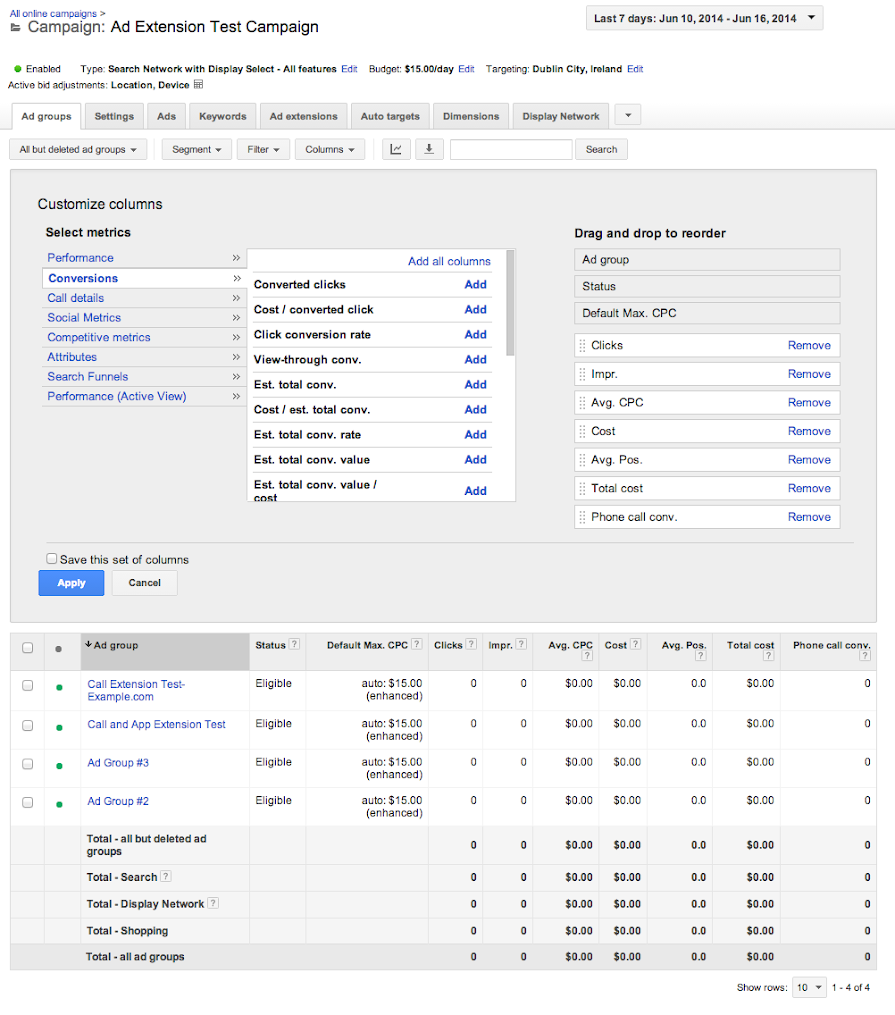
Task: Click help icon next to Total - Search
Action: [x=166, y=877]
